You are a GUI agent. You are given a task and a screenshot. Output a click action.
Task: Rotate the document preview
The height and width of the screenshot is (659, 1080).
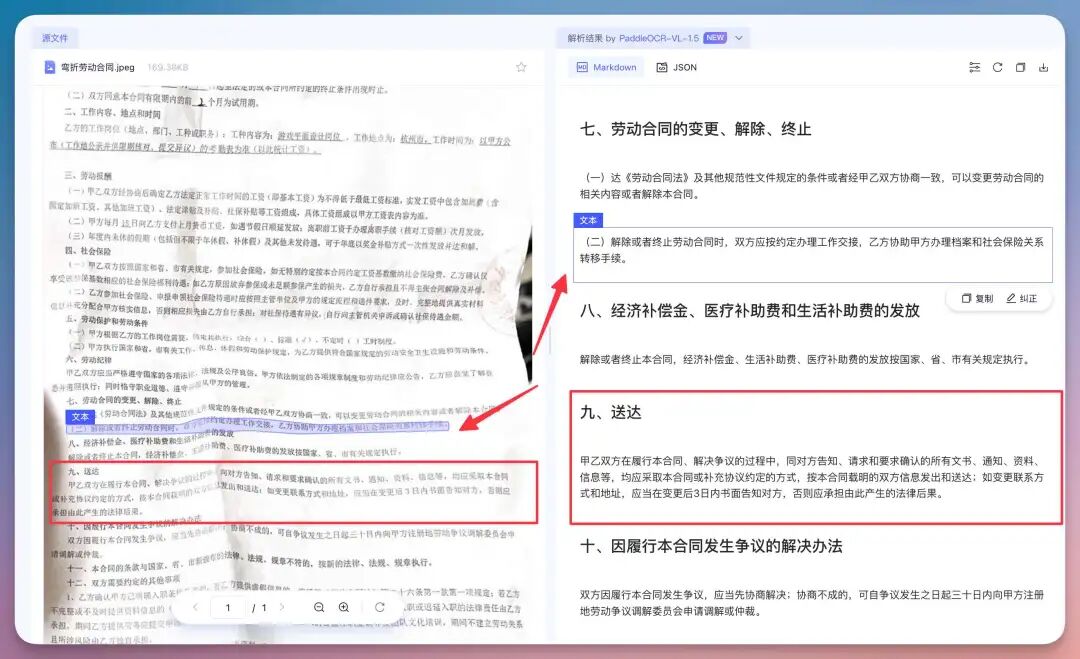[x=380, y=607]
